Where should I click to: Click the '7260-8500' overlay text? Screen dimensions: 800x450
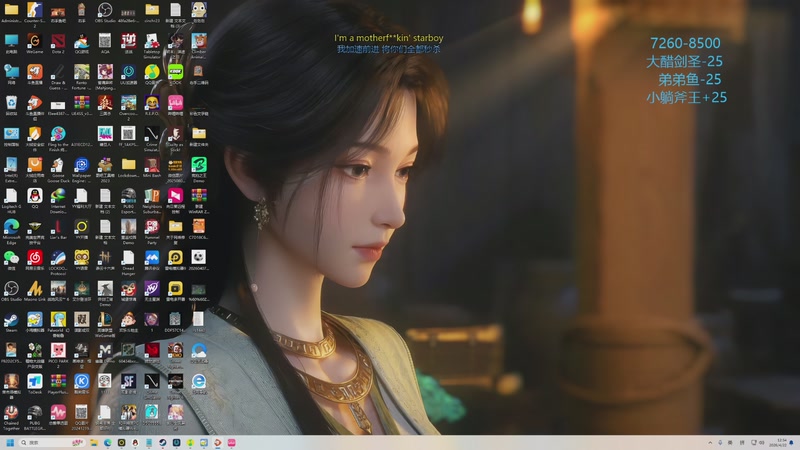685,43
